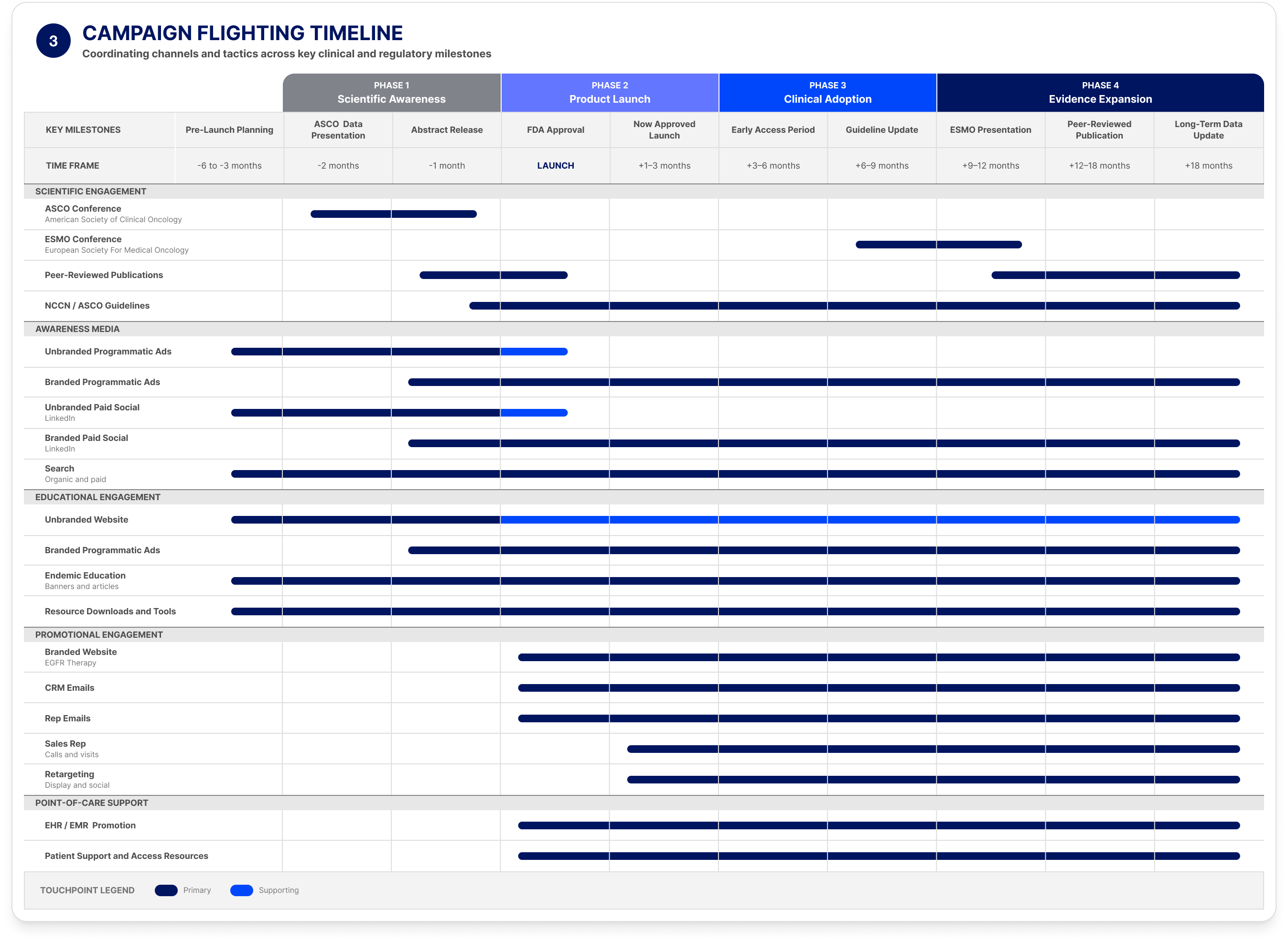Image resolution: width=1288 pixels, height=943 pixels.
Task: Click the POINT-OF-CARE SUPPORT section header
Action: click(x=644, y=803)
